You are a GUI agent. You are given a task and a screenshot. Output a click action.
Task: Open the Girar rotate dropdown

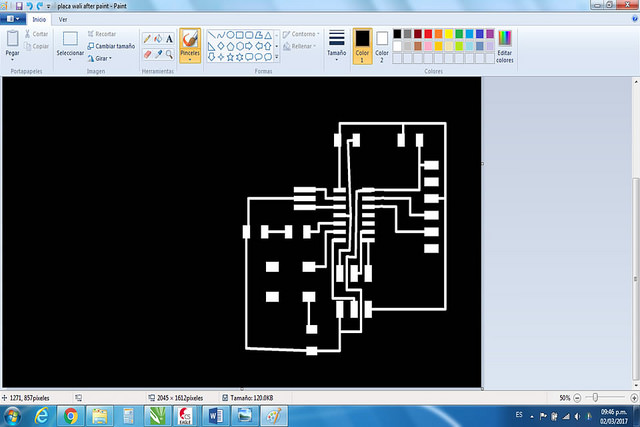tap(100, 58)
